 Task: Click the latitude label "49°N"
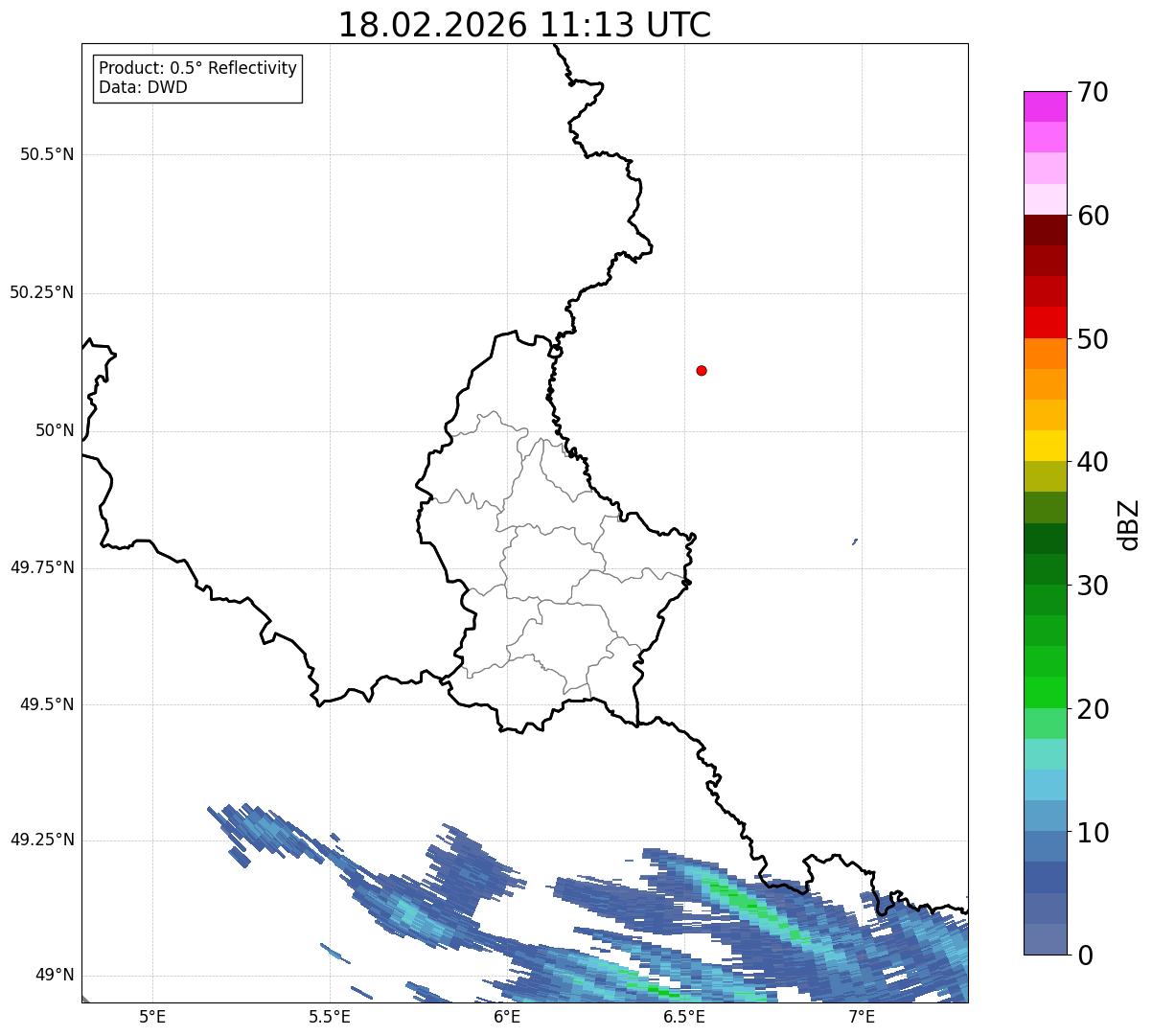point(55,976)
